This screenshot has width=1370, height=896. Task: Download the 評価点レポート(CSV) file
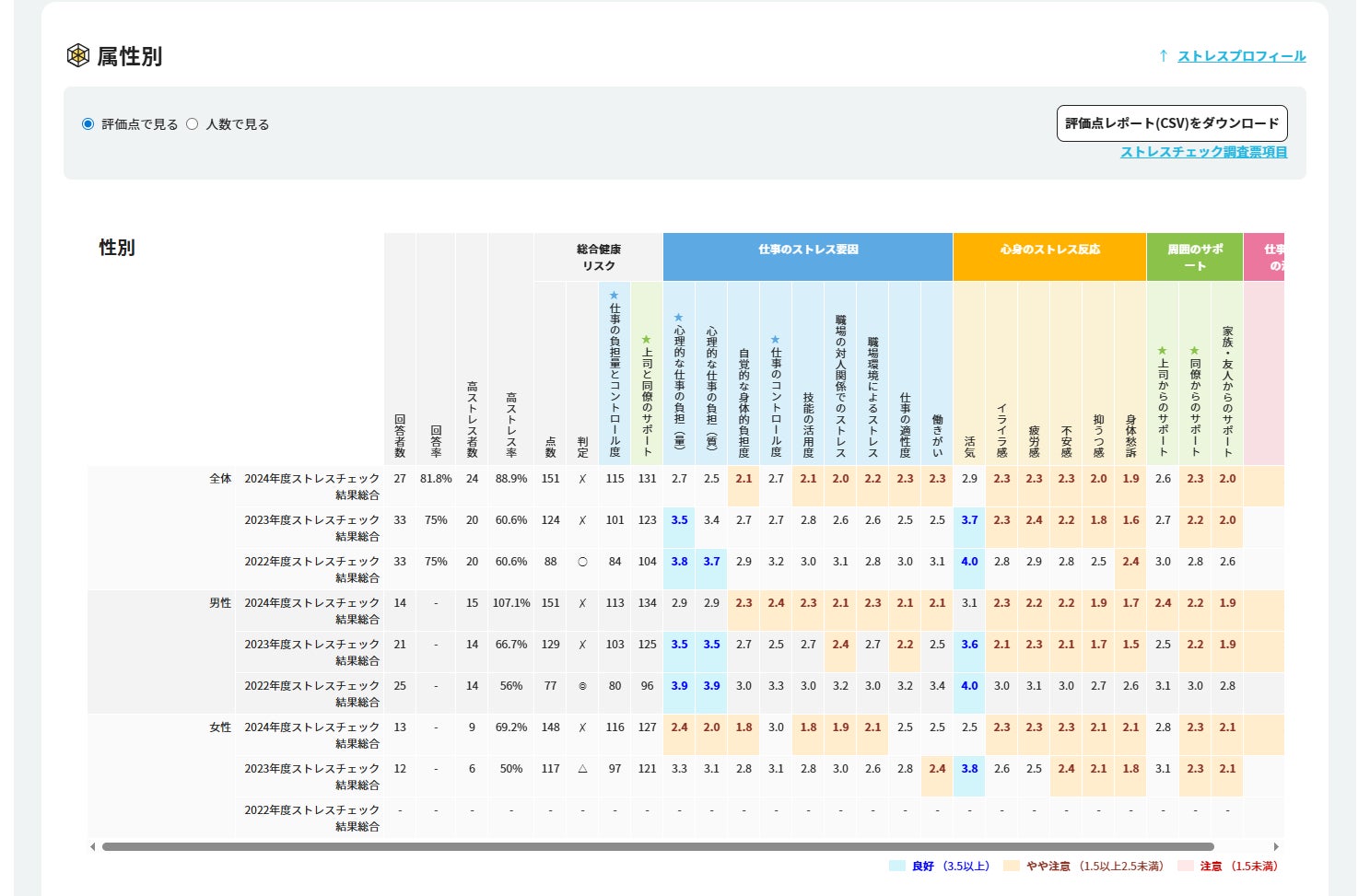click(1171, 123)
